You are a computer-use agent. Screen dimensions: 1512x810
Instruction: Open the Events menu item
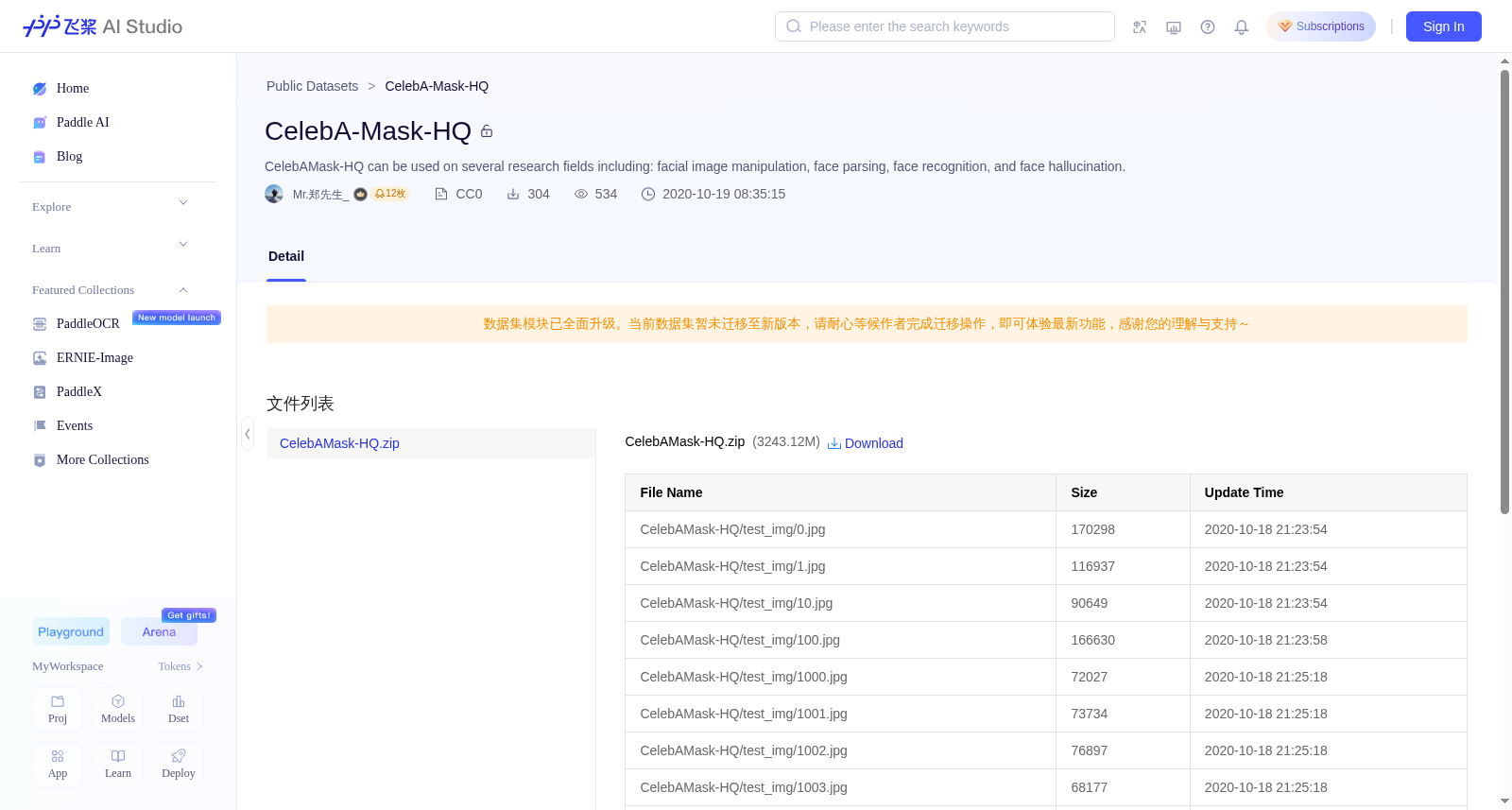pyautogui.click(x=75, y=426)
